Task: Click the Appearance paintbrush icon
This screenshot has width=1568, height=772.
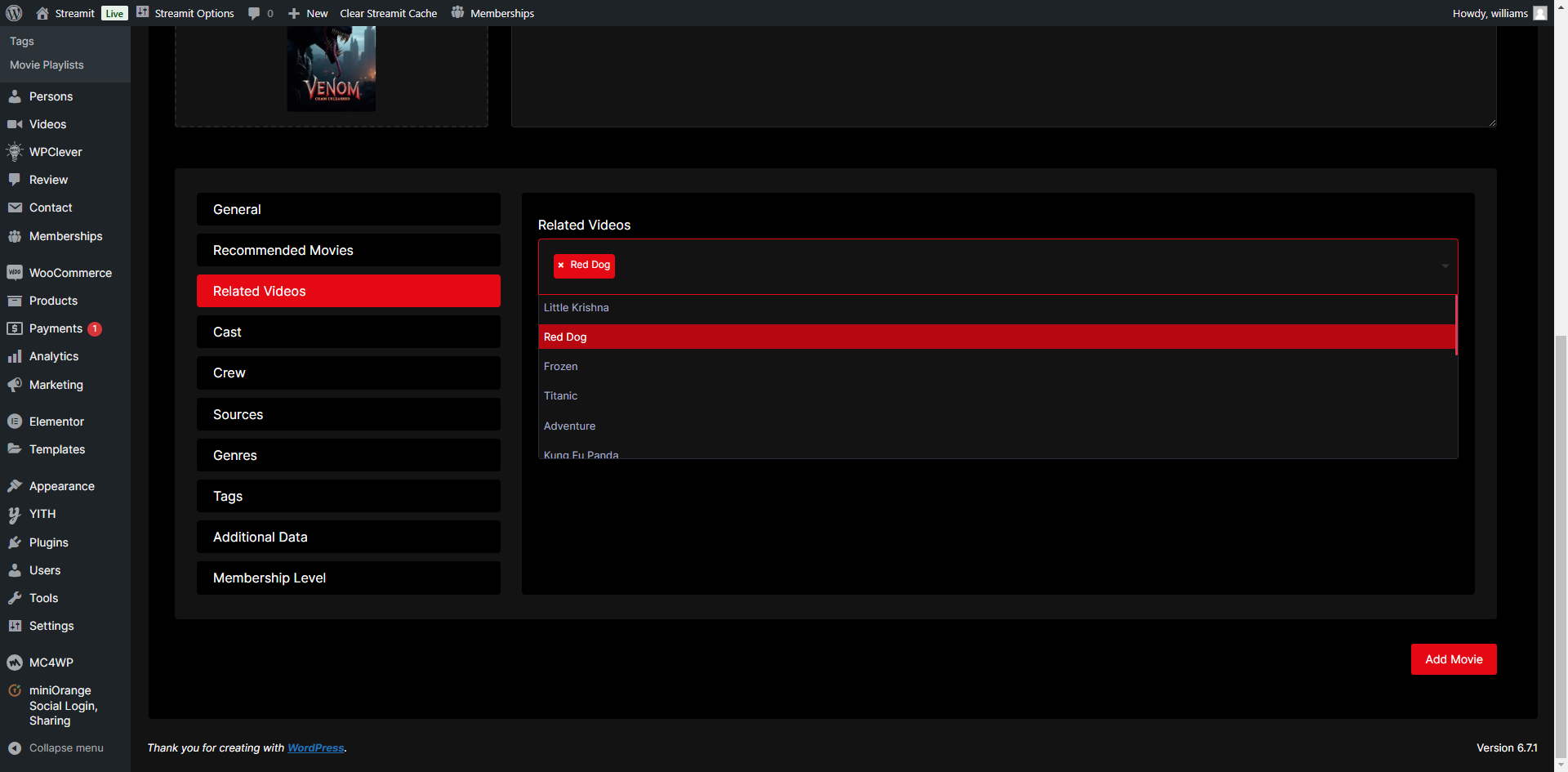Action: coord(15,486)
